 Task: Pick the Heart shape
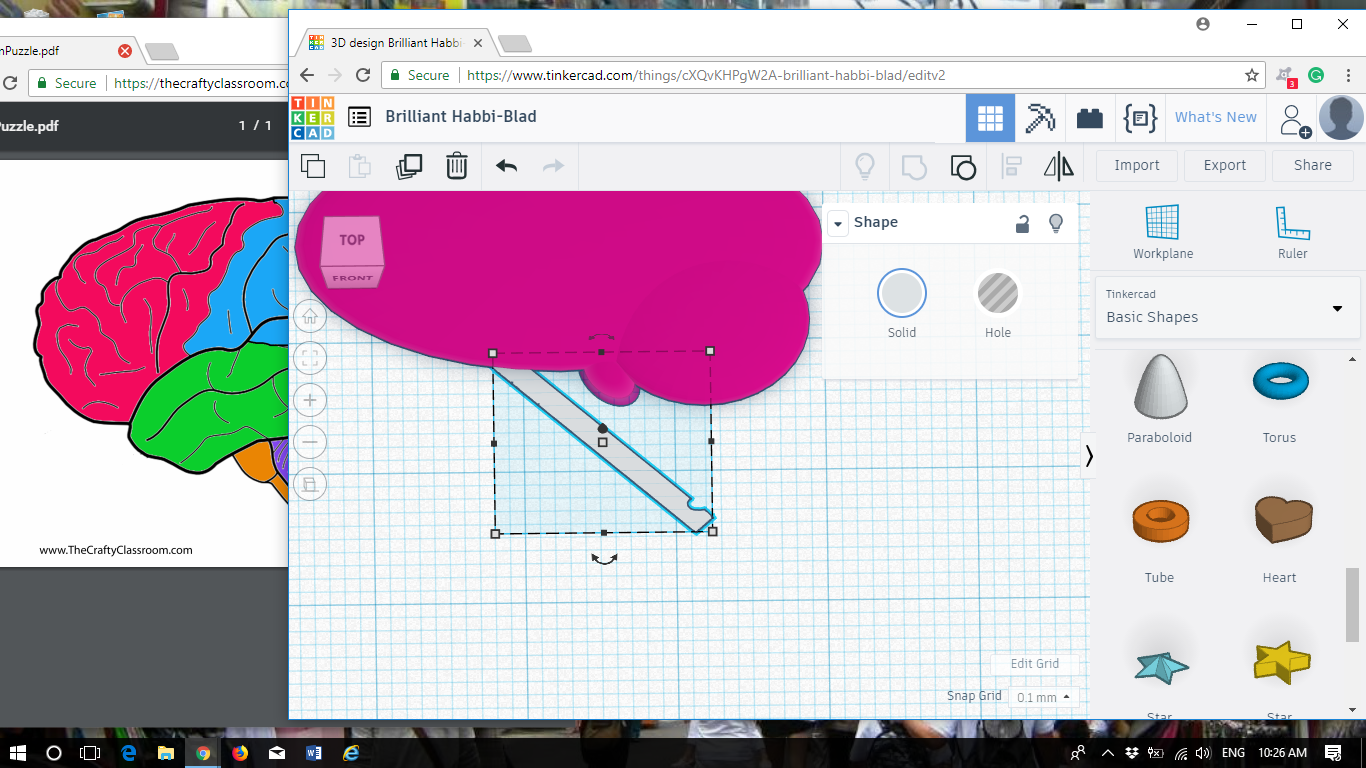coord(1283,520)
